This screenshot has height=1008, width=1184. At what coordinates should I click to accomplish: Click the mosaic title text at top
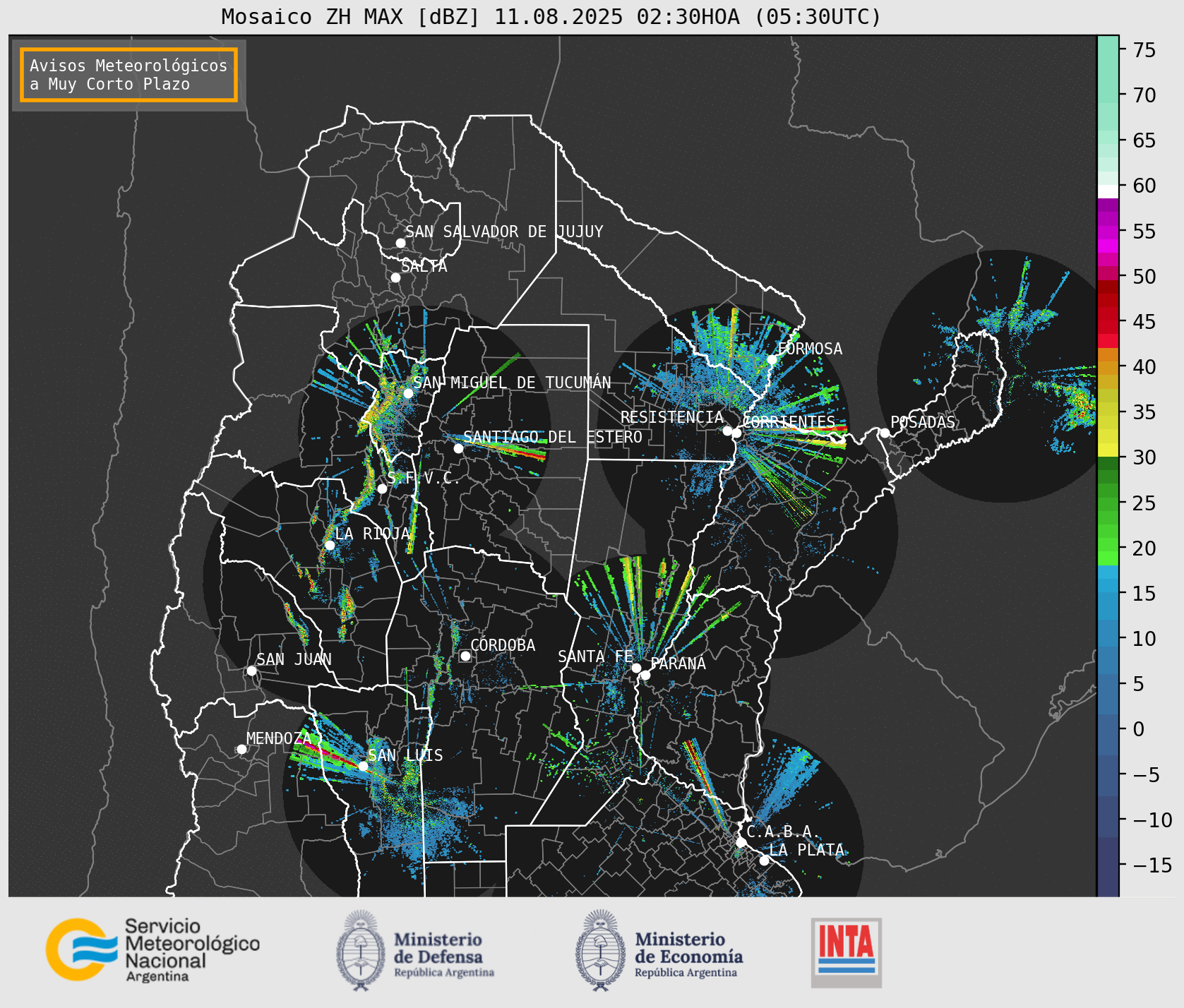coord(551,16)
